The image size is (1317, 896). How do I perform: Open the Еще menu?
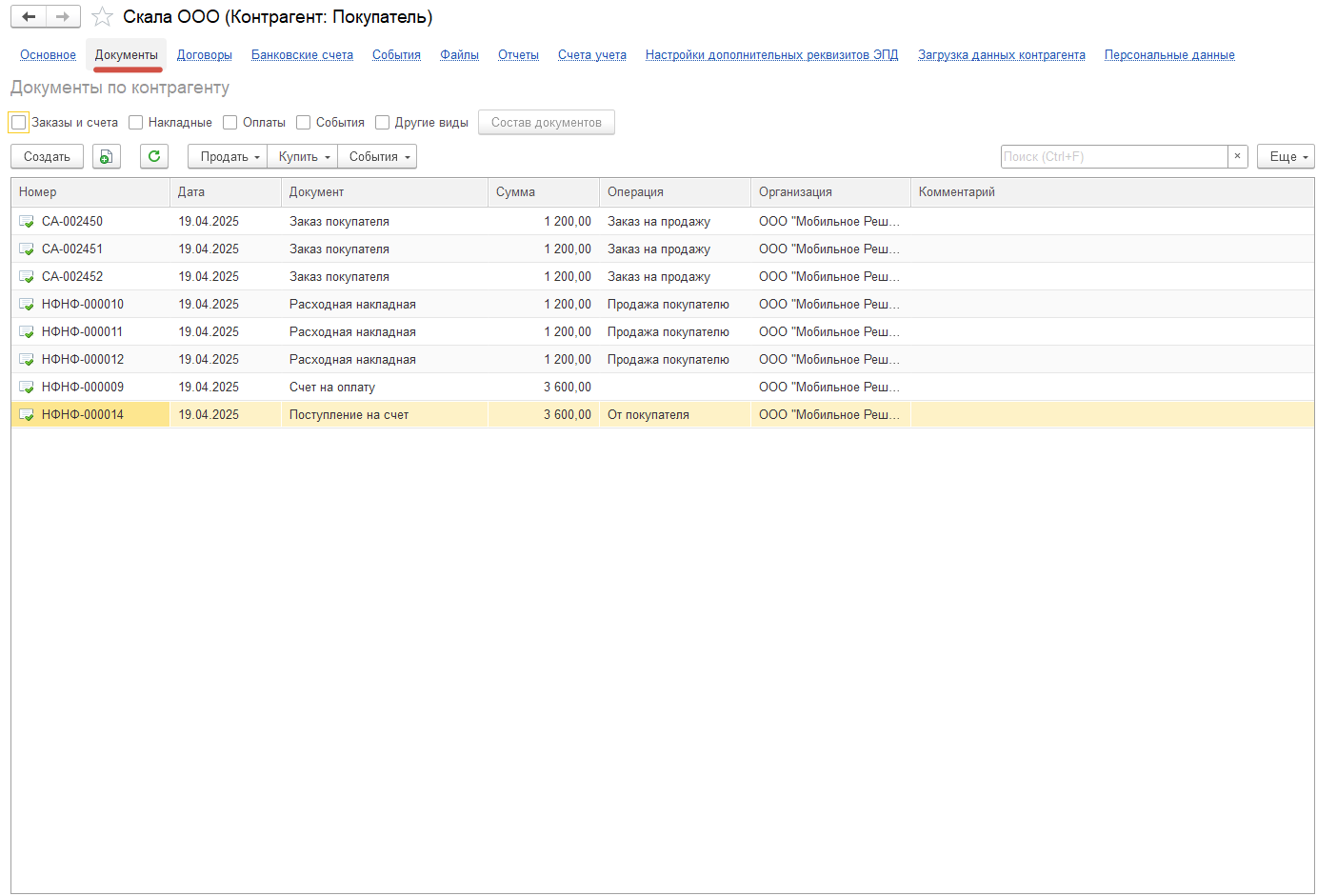tap(1285, 157)
